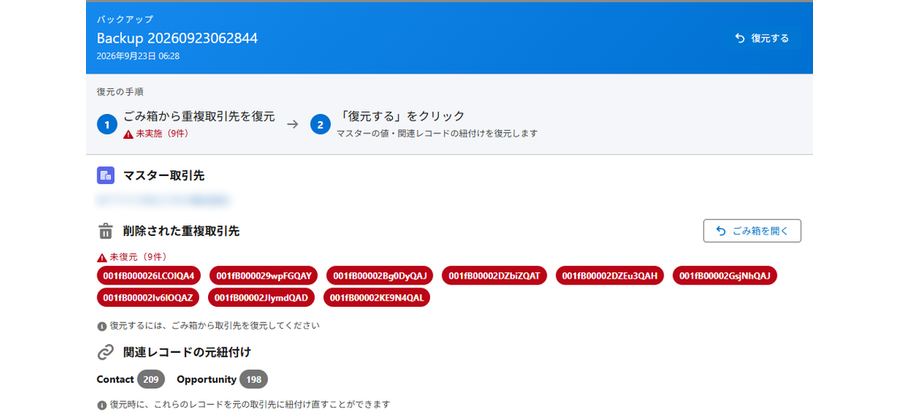Click the Opportunity label
Image resolution: width=900 pixels, height=420 pixels.
click(x=207, y=379)
